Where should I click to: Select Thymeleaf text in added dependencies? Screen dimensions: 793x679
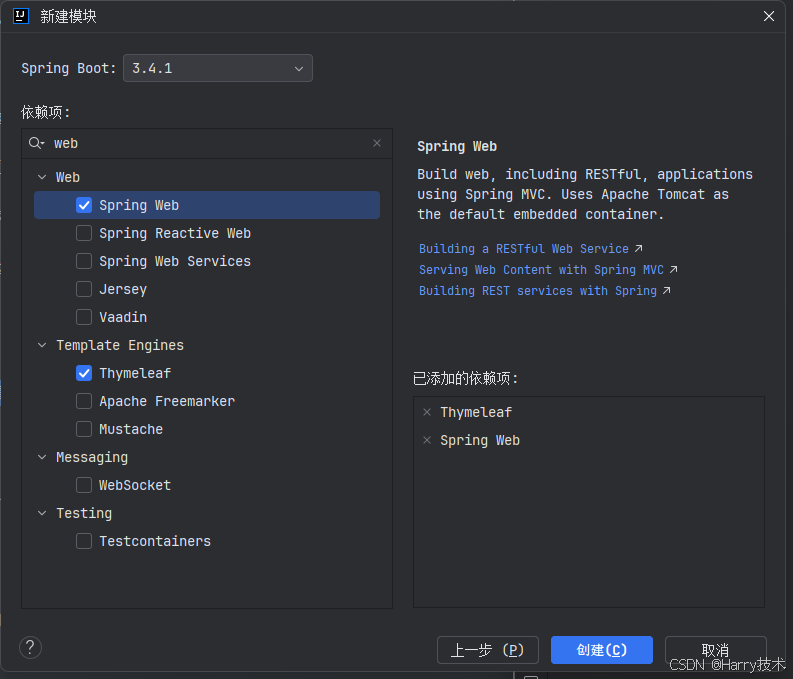coord(476,412)
